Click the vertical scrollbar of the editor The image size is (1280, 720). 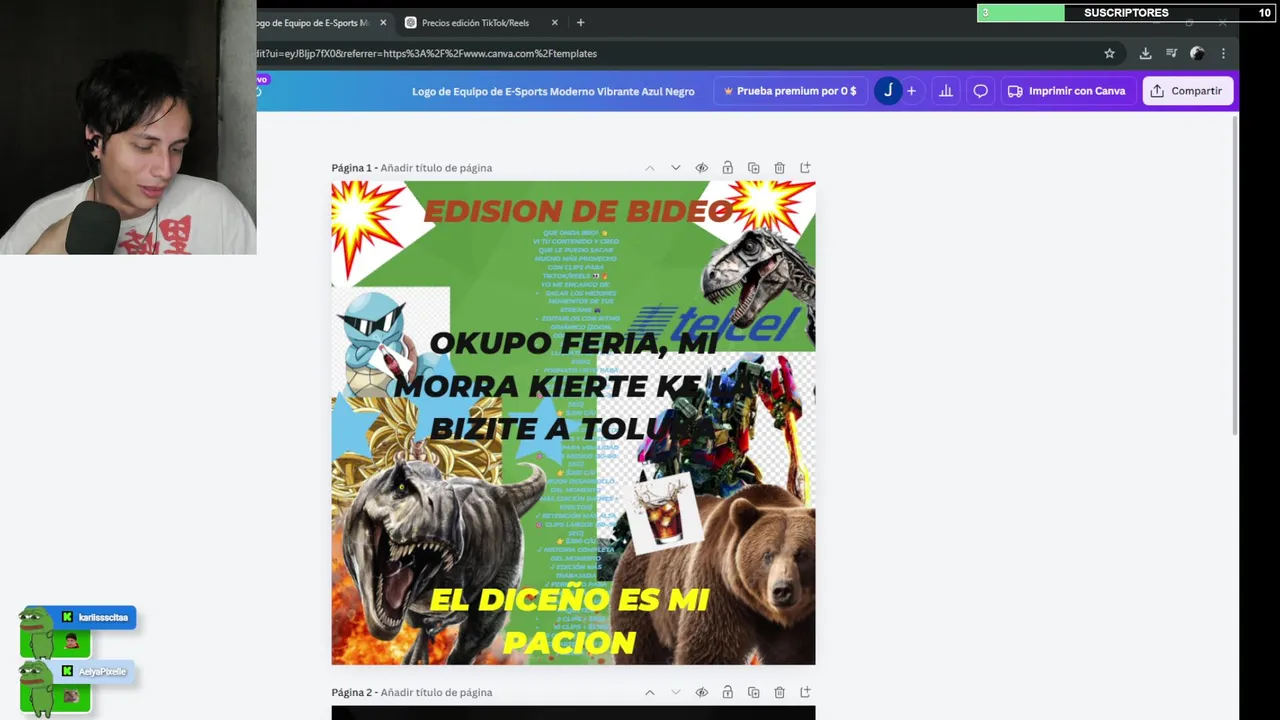click(1236, 275)
